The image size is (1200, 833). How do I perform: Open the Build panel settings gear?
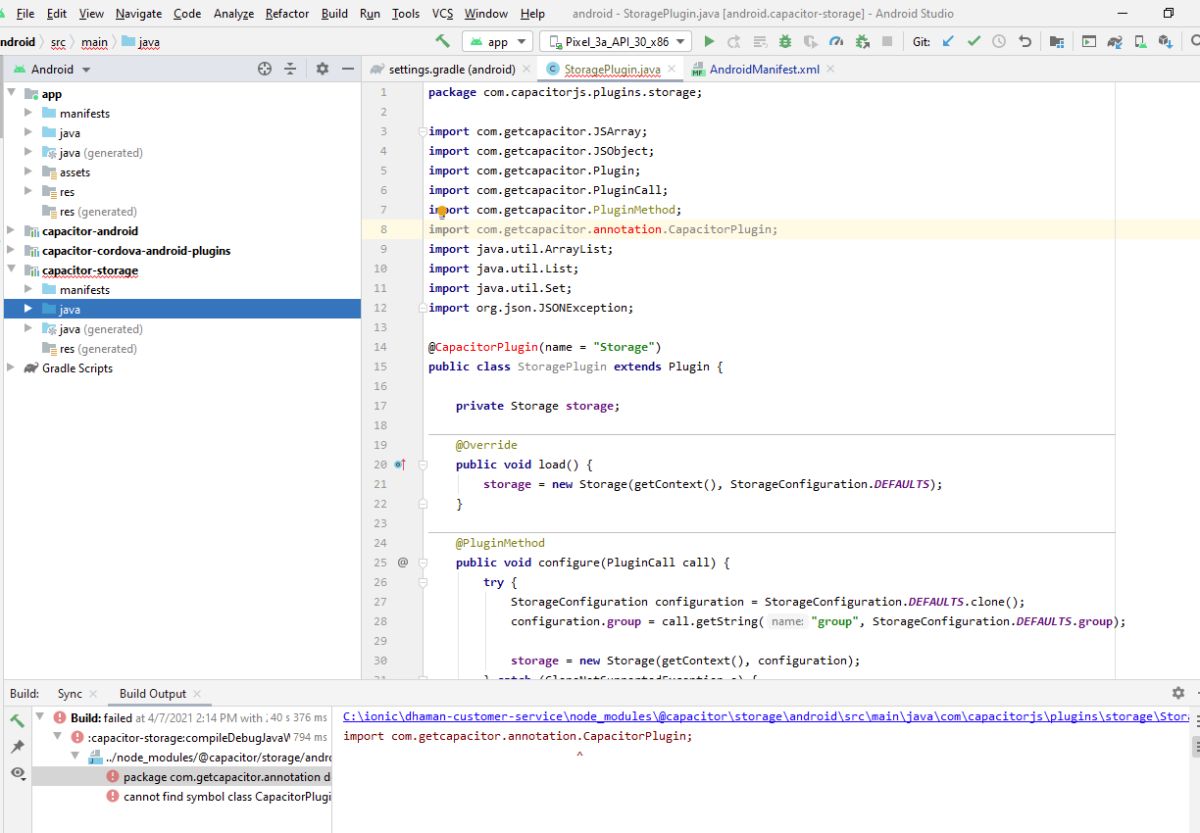pyautogui.click(x=1178, y=693)
